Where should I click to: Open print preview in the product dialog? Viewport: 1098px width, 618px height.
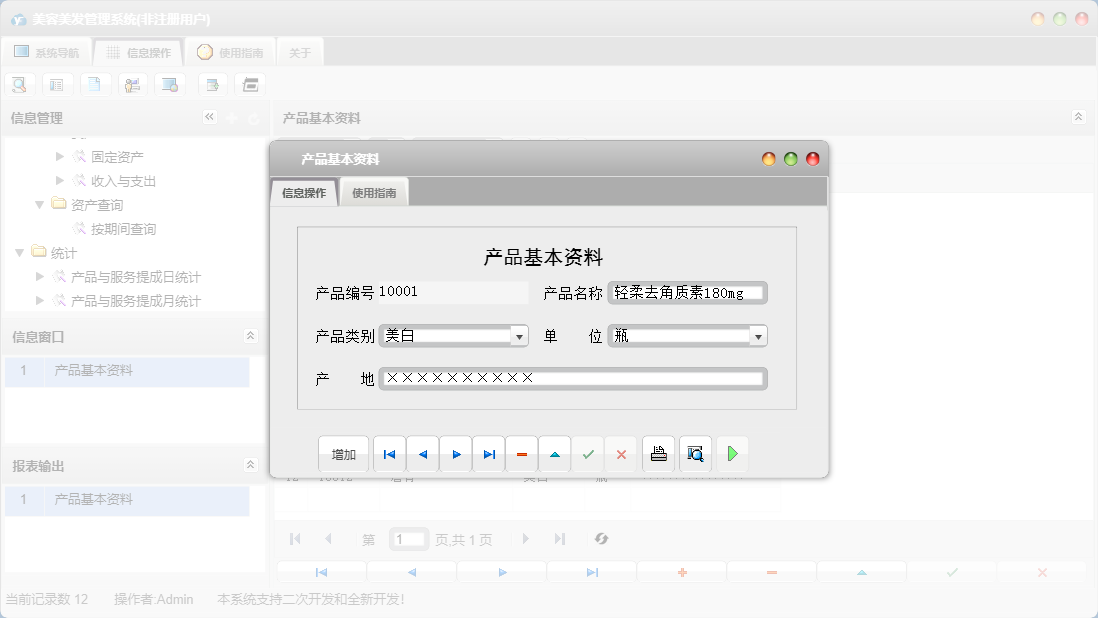coord(694,453)
